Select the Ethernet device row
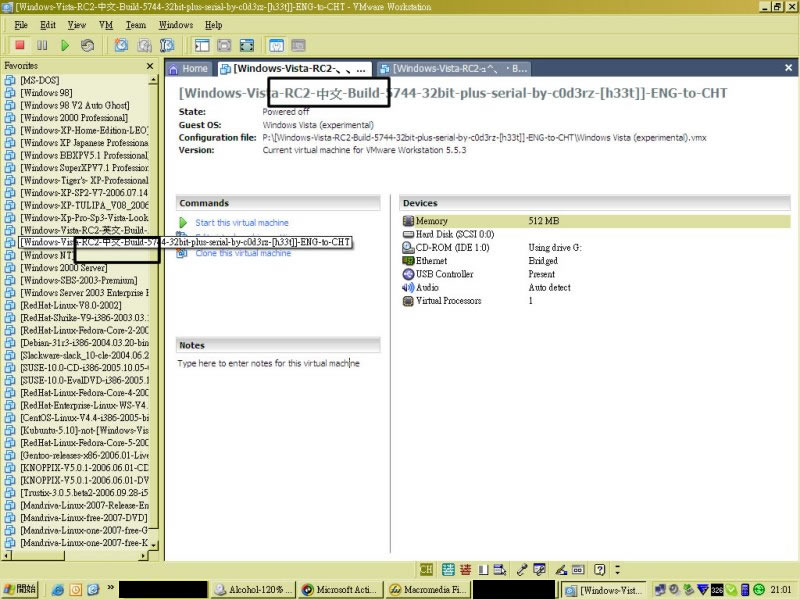Image resolution: width=800 pixels, height=600 pixels. click(425, 261)
